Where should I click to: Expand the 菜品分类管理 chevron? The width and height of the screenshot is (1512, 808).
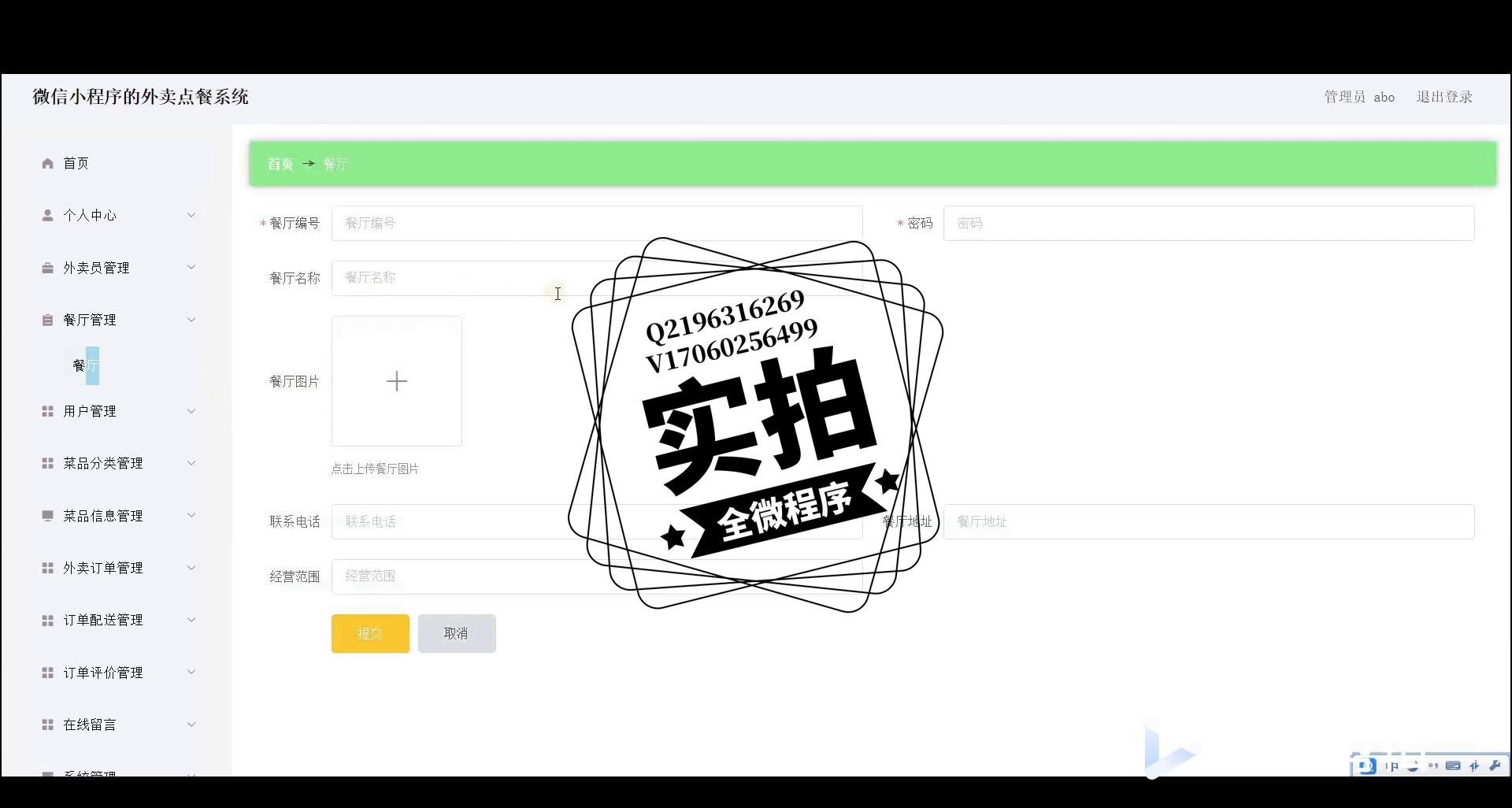click(191, 463)
